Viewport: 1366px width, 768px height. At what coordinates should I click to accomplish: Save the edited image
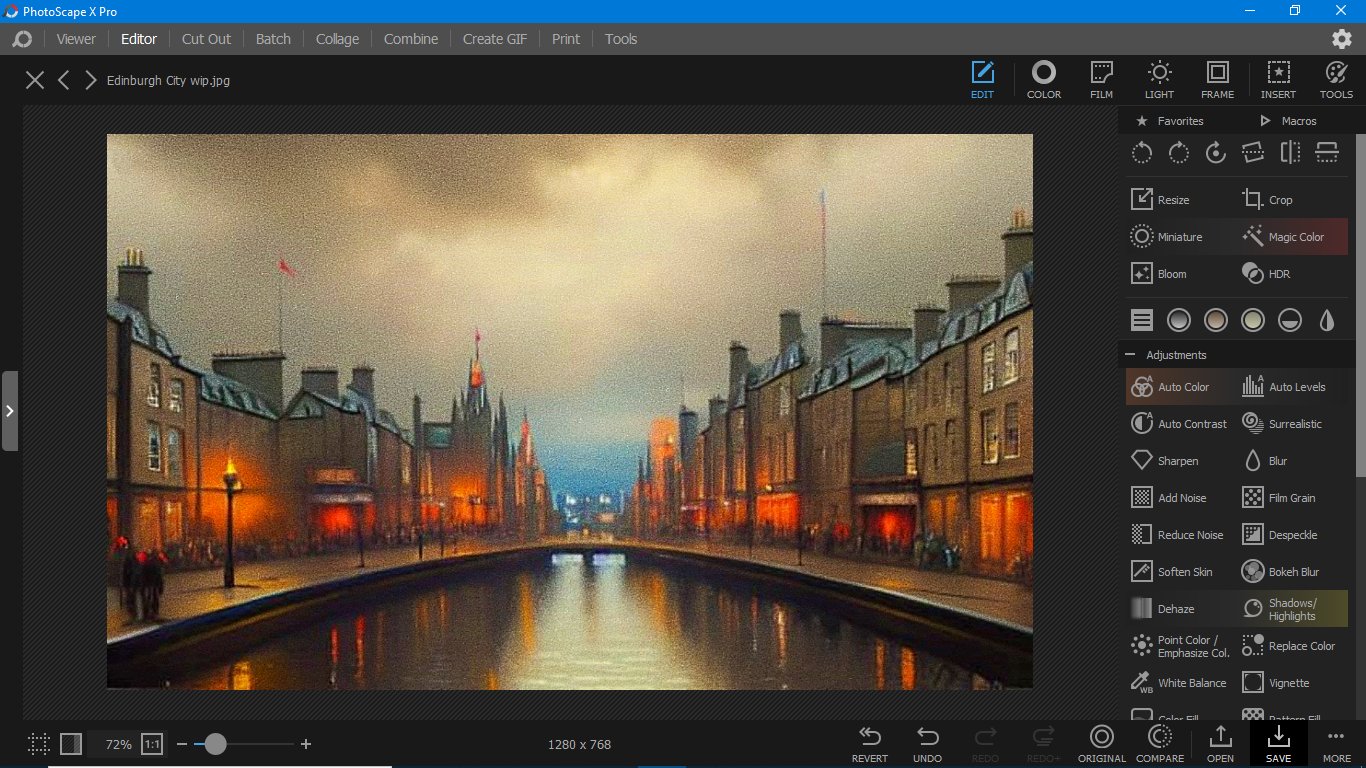pyautogui.click(x=1278, y=744)
